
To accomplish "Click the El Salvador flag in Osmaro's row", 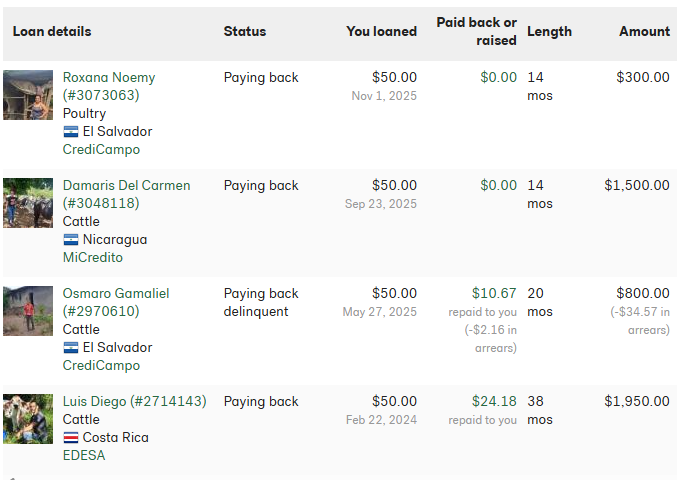I will 70,348.
